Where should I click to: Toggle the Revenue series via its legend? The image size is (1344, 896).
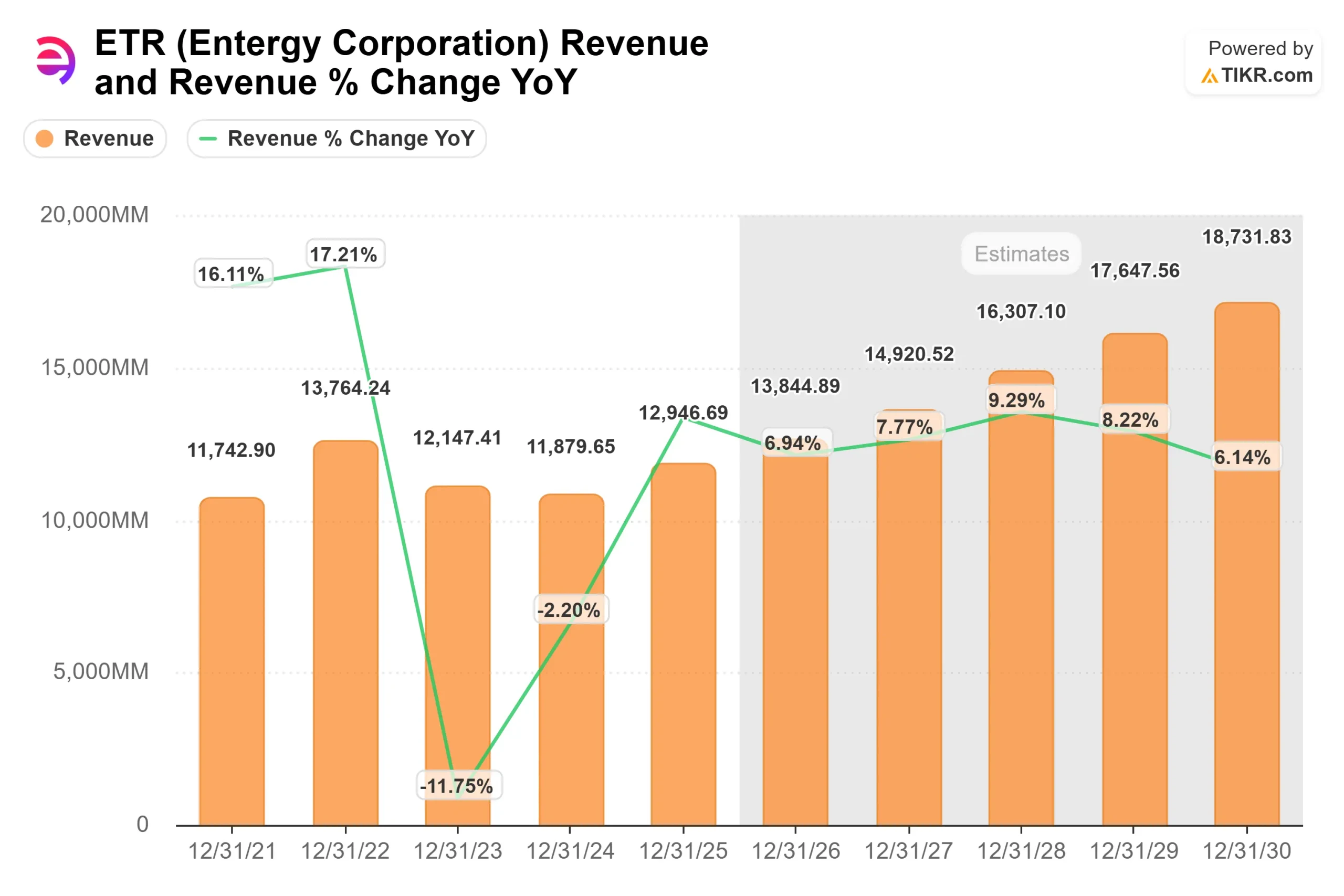(x=95, y=138)
